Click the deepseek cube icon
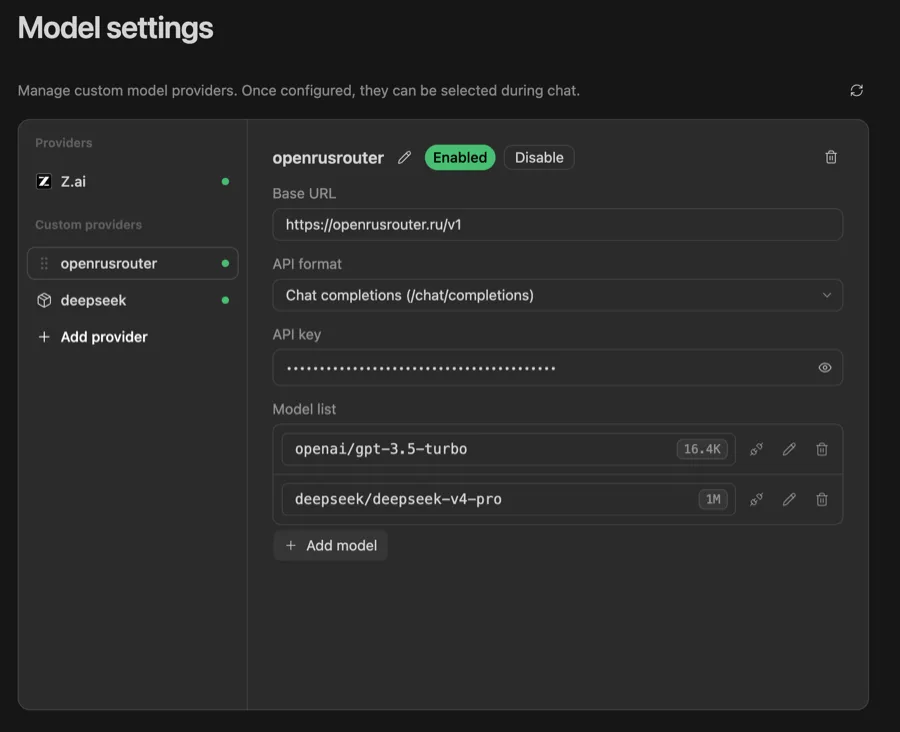900x732 pixels. pos(44,300)
